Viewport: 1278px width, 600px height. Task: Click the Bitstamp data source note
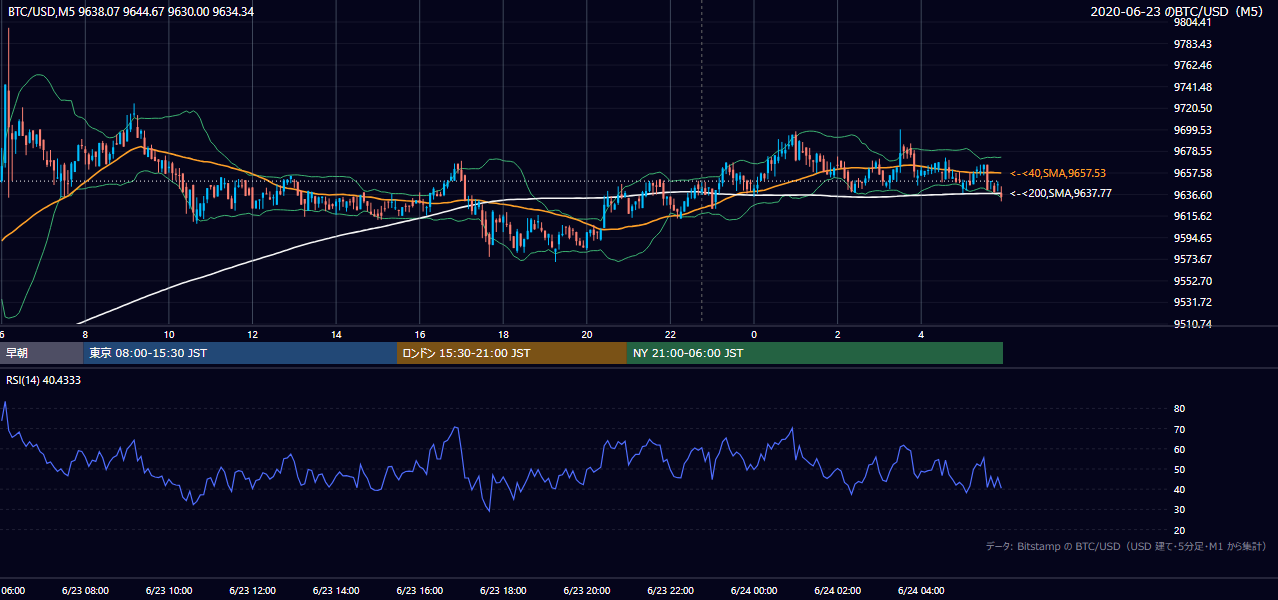point(1127,547)
